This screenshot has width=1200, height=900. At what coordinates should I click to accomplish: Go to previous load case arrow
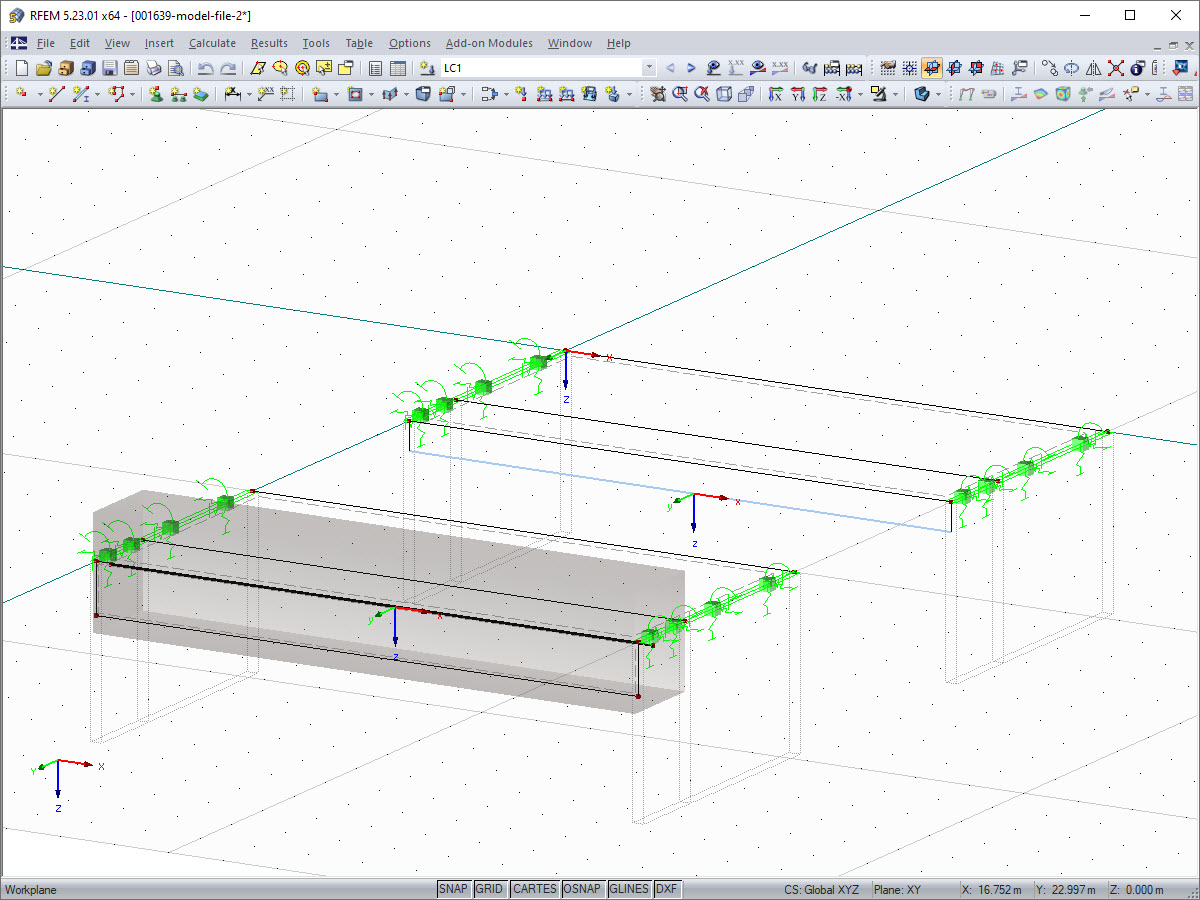click(670, 69)
